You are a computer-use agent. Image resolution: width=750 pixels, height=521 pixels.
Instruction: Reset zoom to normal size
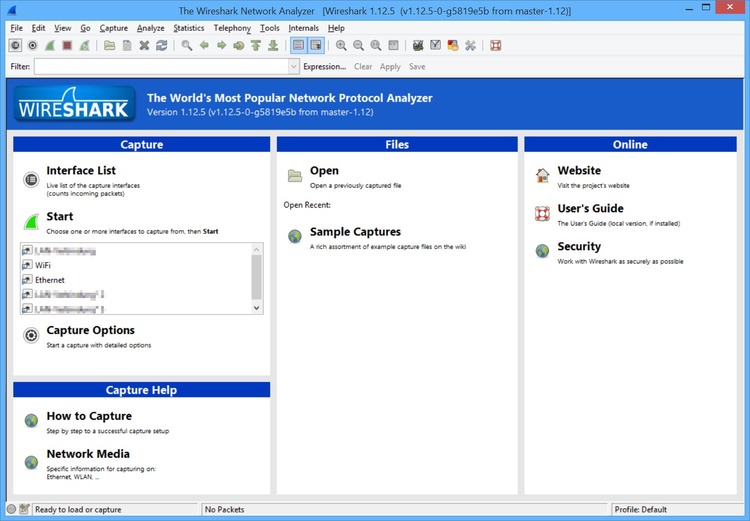click(376, 45)
